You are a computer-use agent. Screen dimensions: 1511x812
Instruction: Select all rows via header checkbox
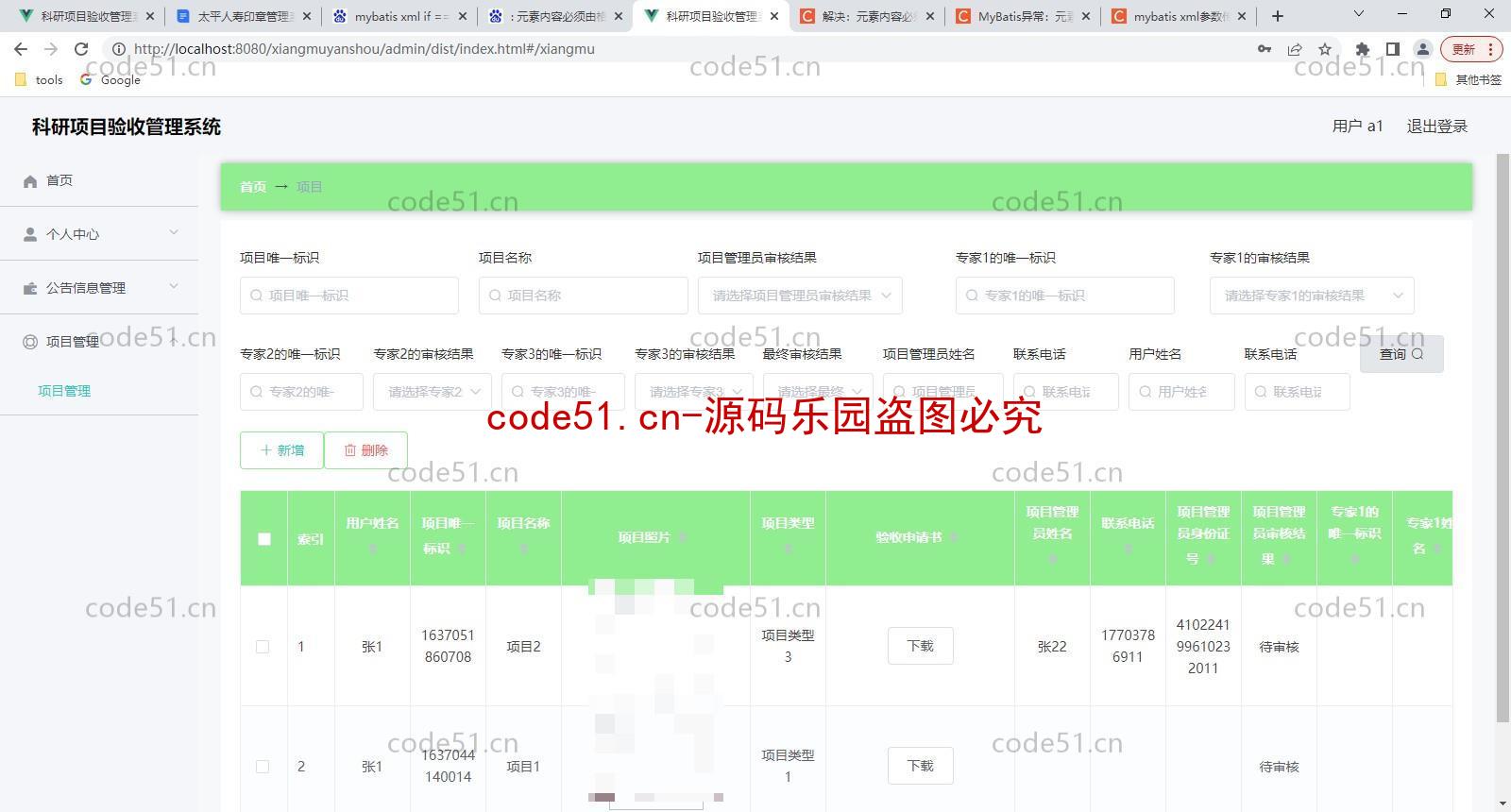click(x=264, y=539)
